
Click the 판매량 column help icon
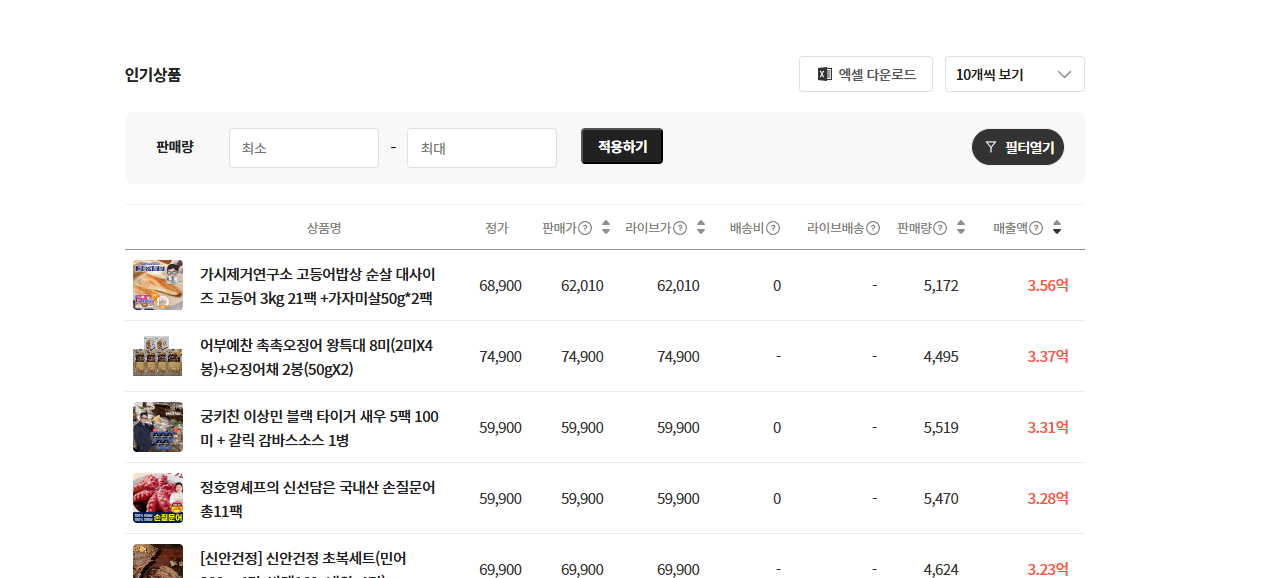[940, 228]
